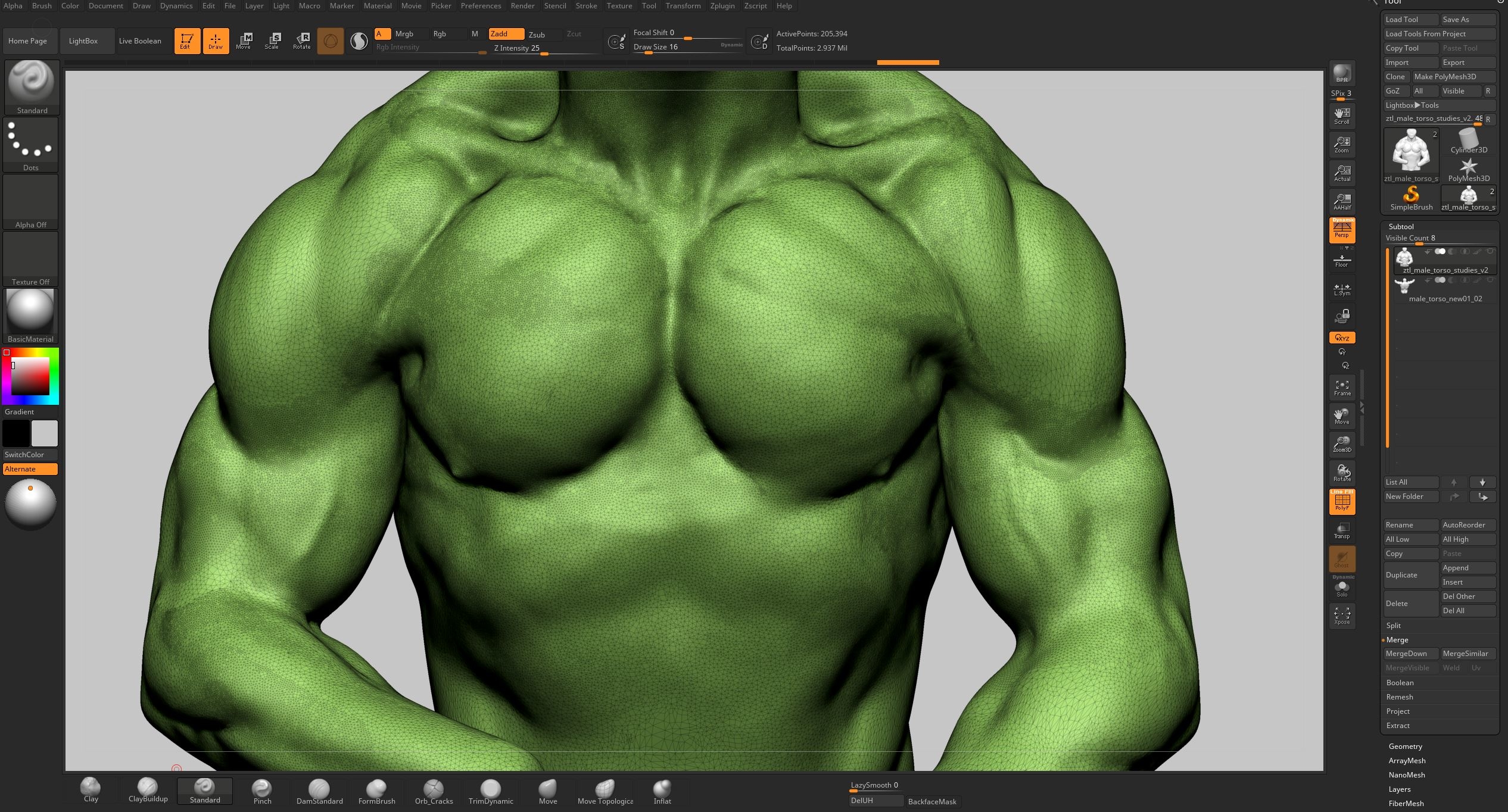Click the Zoom3D navigation icon
The width and height of the screenshot is (1508, 812).
(x=1342, y=444)
